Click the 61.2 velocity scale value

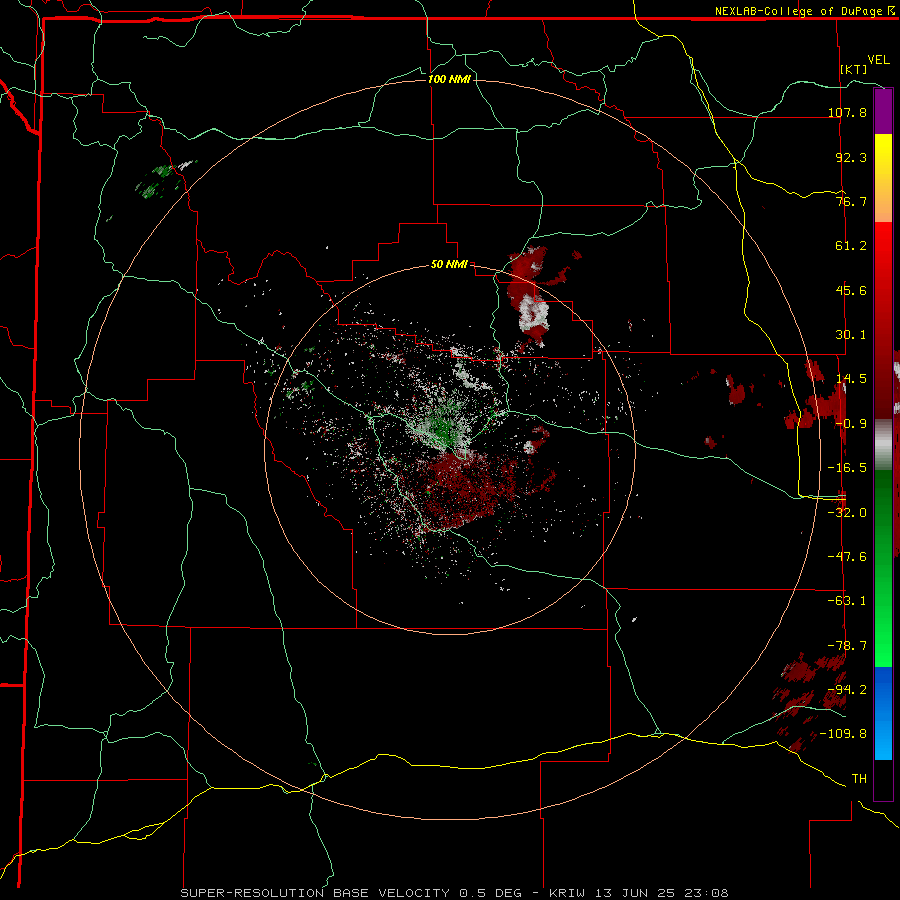click(851, 246)
